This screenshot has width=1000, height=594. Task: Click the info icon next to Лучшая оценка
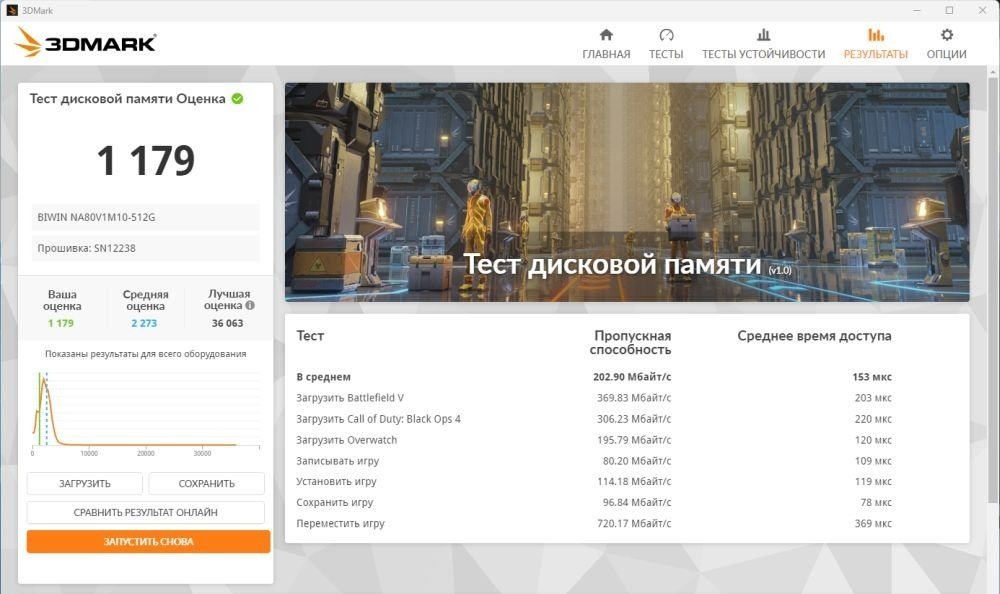point(250,306)
